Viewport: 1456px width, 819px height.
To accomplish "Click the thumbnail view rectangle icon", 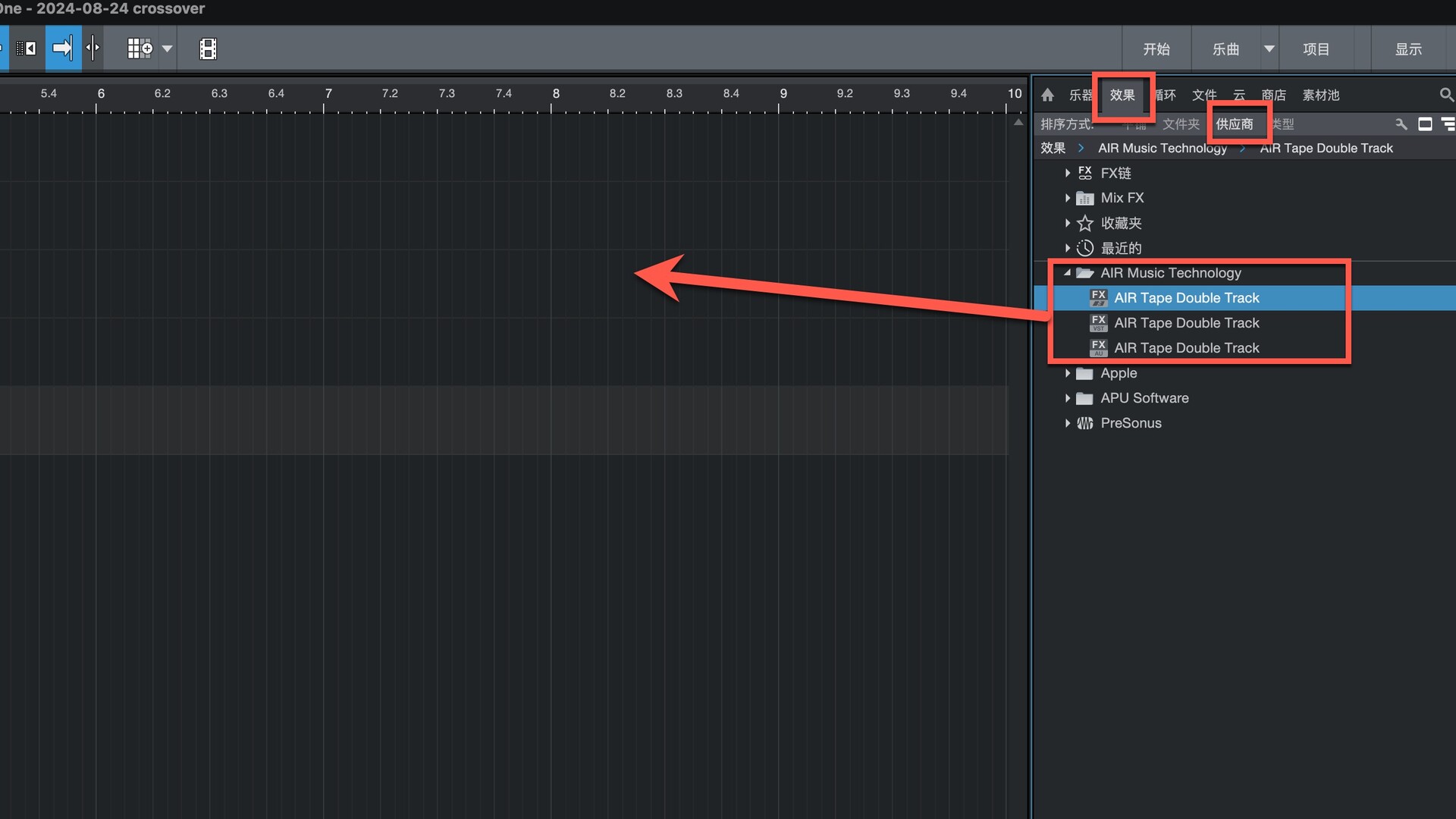I will pos(1425,124).
